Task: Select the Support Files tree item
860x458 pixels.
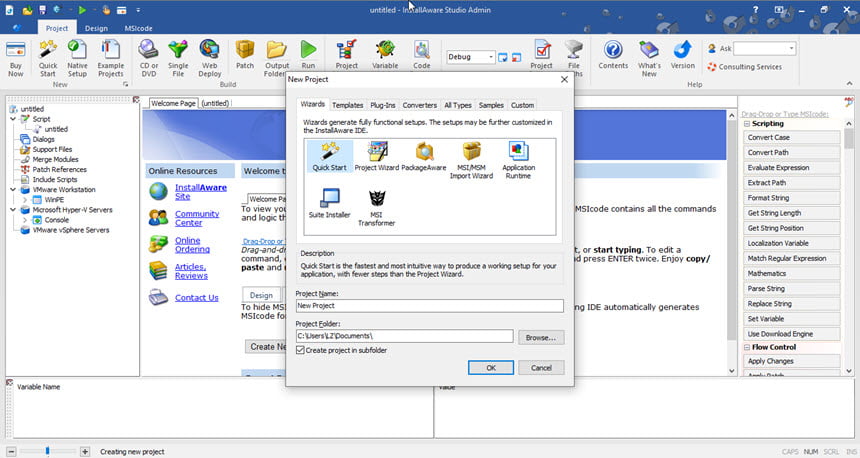Action: (52, 149)
